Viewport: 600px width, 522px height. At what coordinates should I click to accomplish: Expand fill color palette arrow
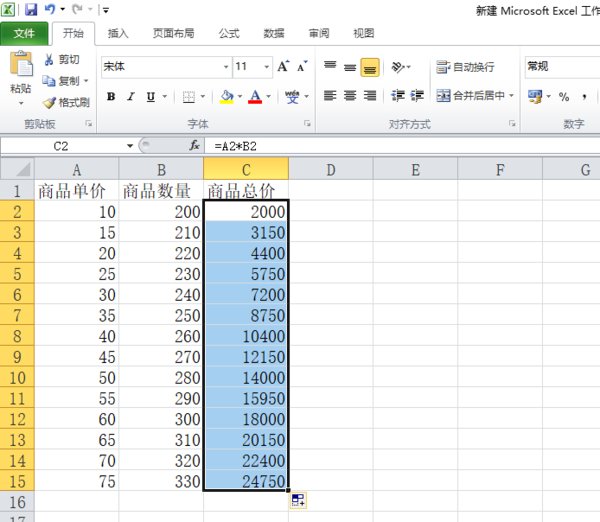[240, 97]
